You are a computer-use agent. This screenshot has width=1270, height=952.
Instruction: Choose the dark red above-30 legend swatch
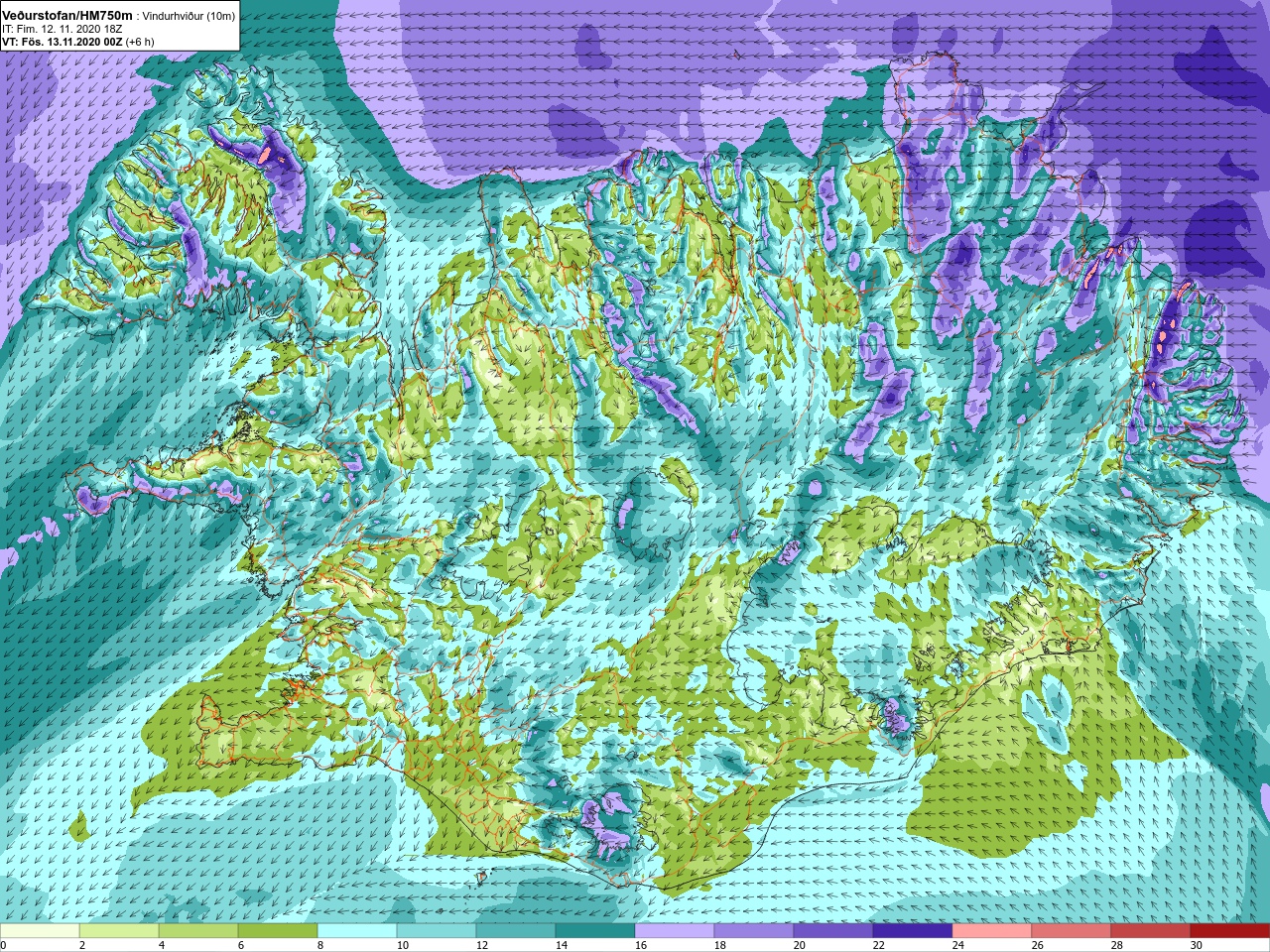point(1230,931)
